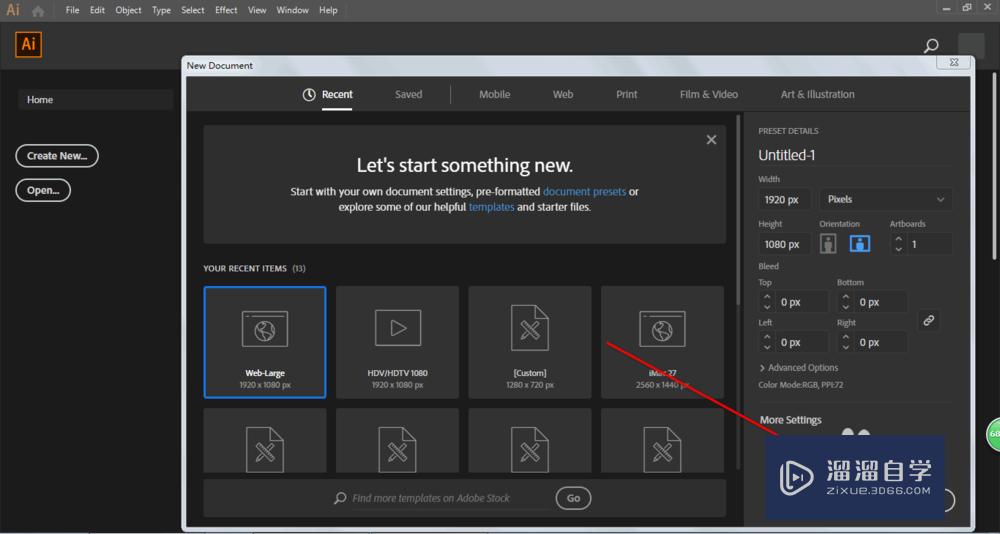Open the Select menu
This screenshot has height=534, width=1000.
(x=193, y=10)
